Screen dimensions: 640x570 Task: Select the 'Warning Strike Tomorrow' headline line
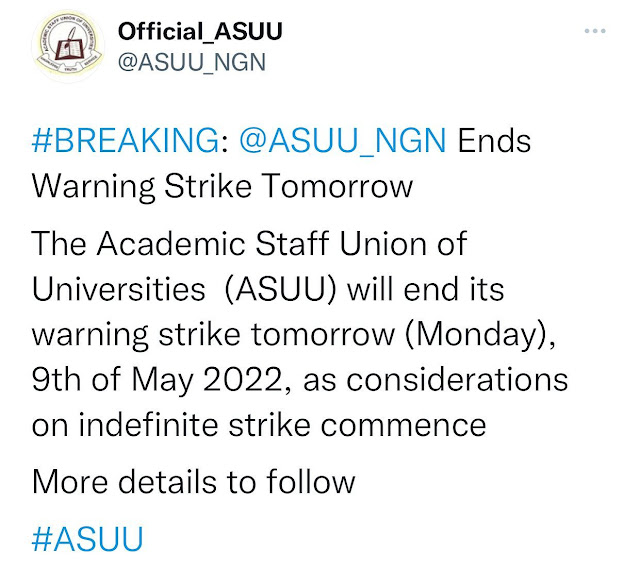222,186
